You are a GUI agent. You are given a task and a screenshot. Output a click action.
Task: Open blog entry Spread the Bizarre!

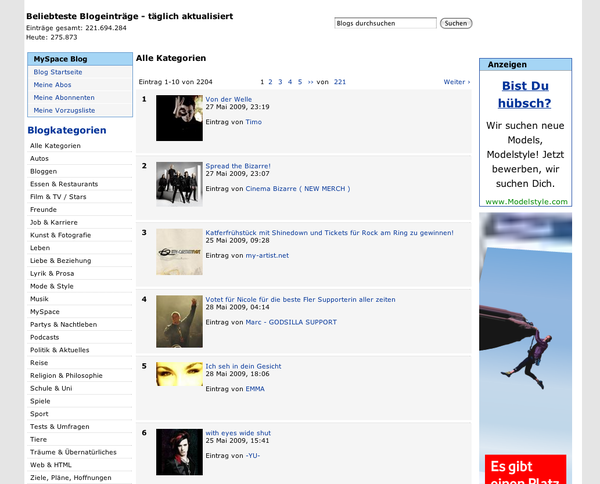238,166
